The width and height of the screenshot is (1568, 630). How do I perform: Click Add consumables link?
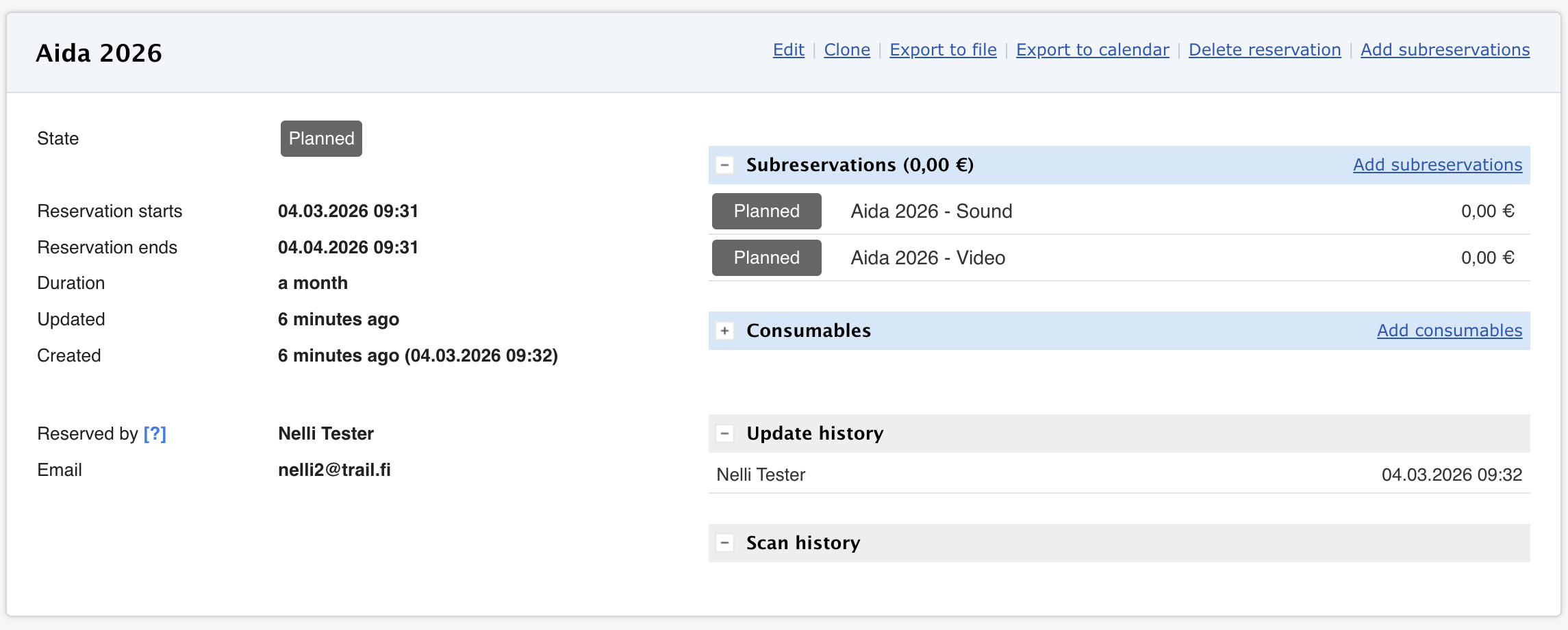[1450, 331]
